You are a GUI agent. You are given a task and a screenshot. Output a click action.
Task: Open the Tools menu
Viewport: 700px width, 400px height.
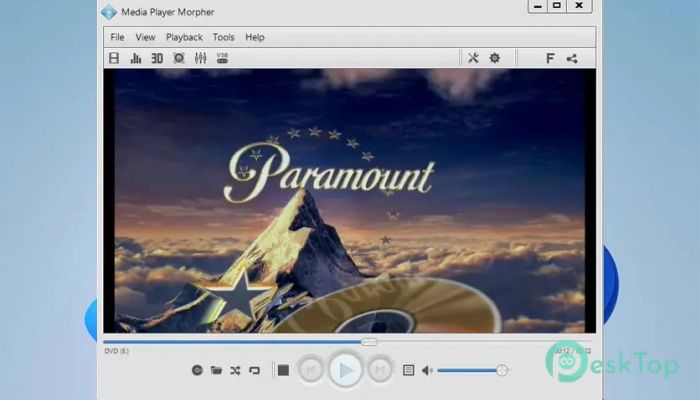coord(224,37)
